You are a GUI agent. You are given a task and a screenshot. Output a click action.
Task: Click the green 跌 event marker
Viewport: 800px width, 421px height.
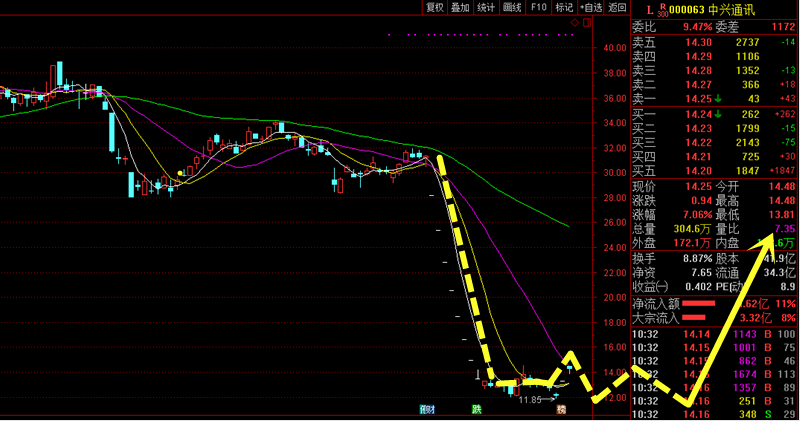(477, 409)
